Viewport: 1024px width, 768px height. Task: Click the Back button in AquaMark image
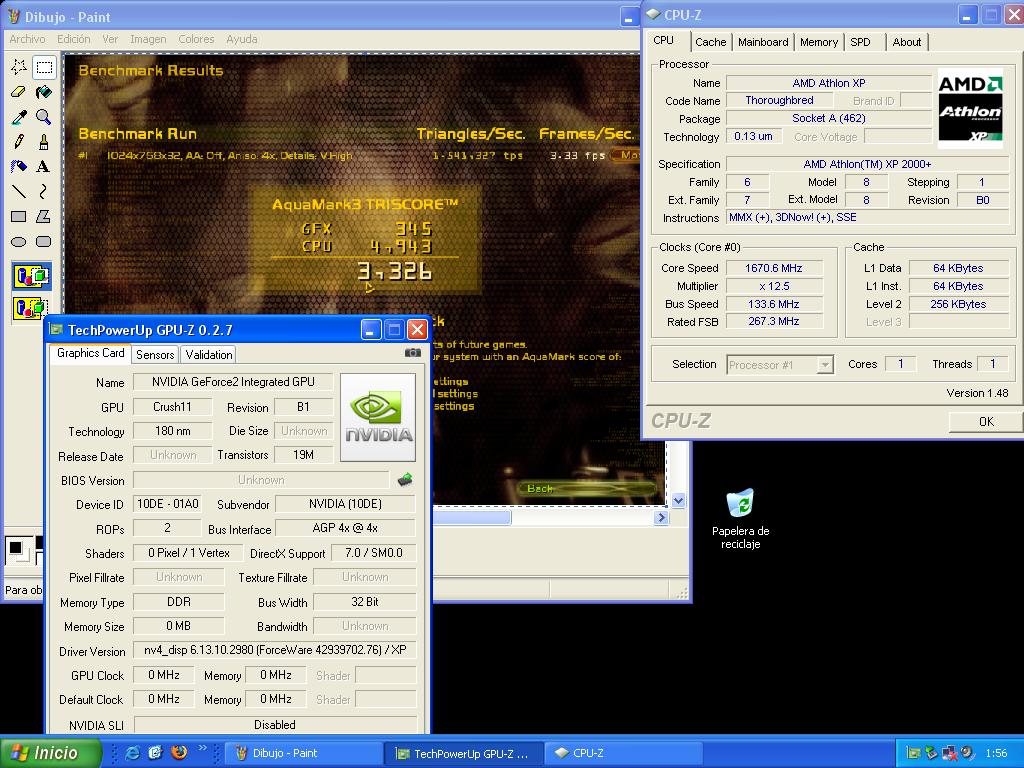pyautogui.click(x=588, y=488)
